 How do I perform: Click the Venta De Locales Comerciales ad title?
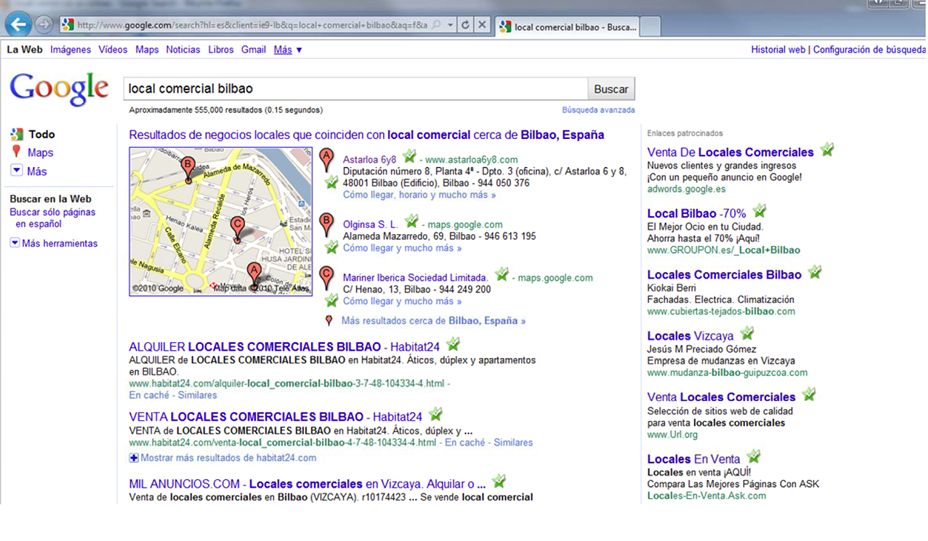click(x=730, y=152)
